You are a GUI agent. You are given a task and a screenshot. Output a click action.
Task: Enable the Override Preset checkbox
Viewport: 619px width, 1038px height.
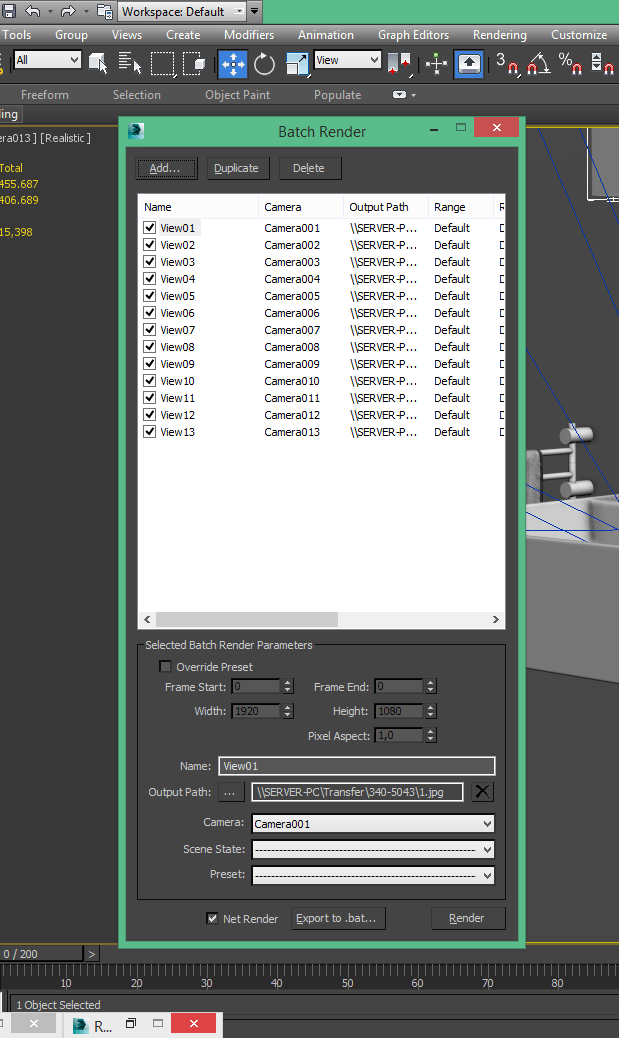pos(165,667)
